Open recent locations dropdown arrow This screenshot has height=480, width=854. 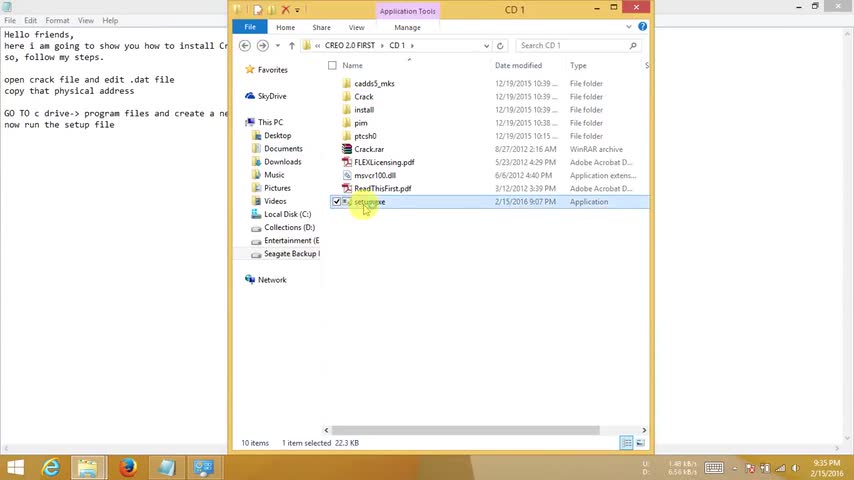pyautogui.click(x=278, y=46)
